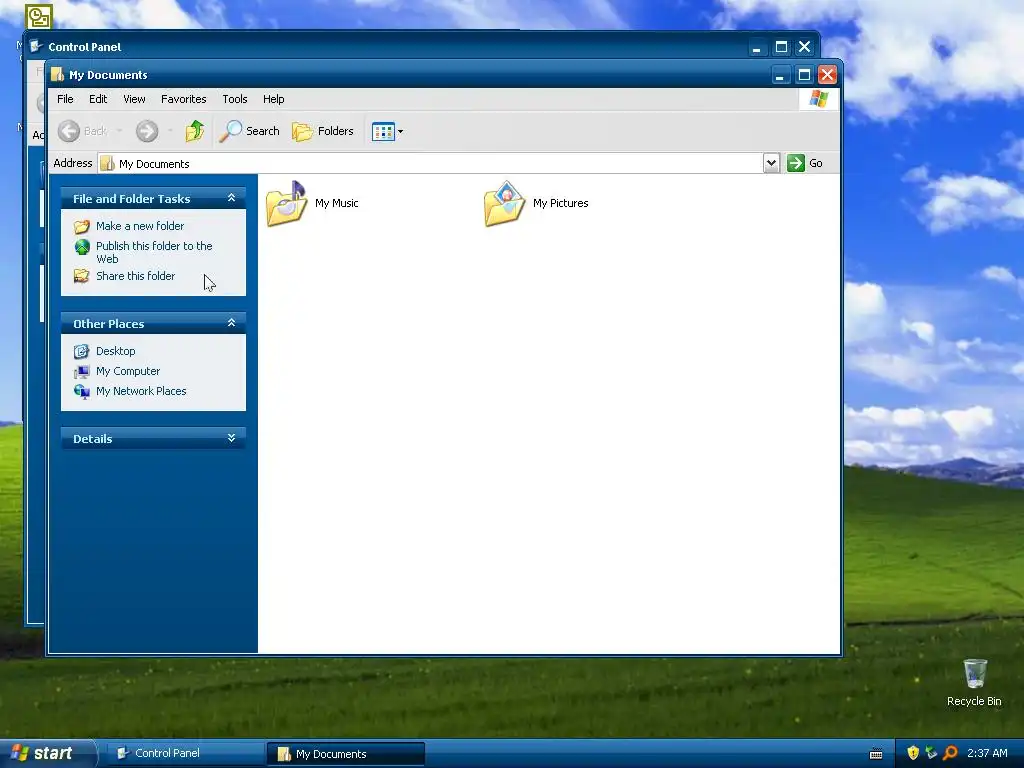Open the Start menu
Image resolution: width=1024 pixels, height=768 pixels.
click(x=47, y=754)
